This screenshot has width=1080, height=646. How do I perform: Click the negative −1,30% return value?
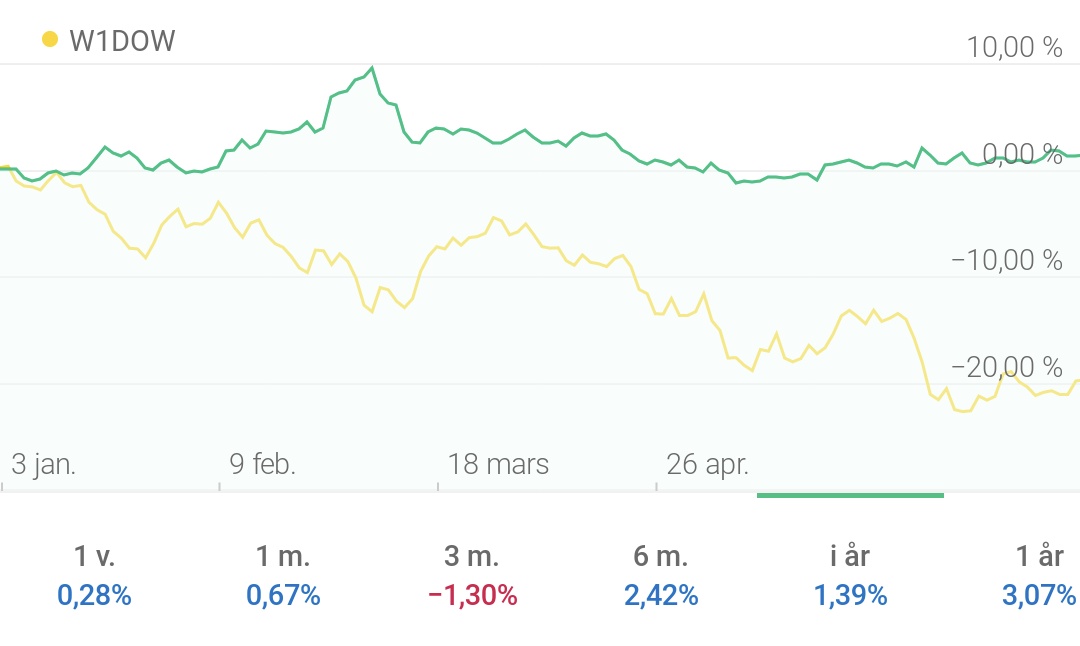(472, 596)
